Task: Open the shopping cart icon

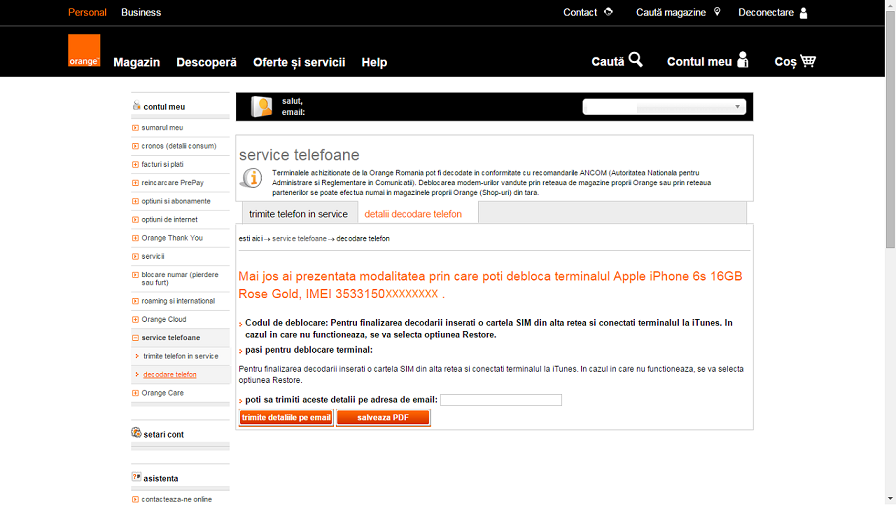Action: pos(808,61)
